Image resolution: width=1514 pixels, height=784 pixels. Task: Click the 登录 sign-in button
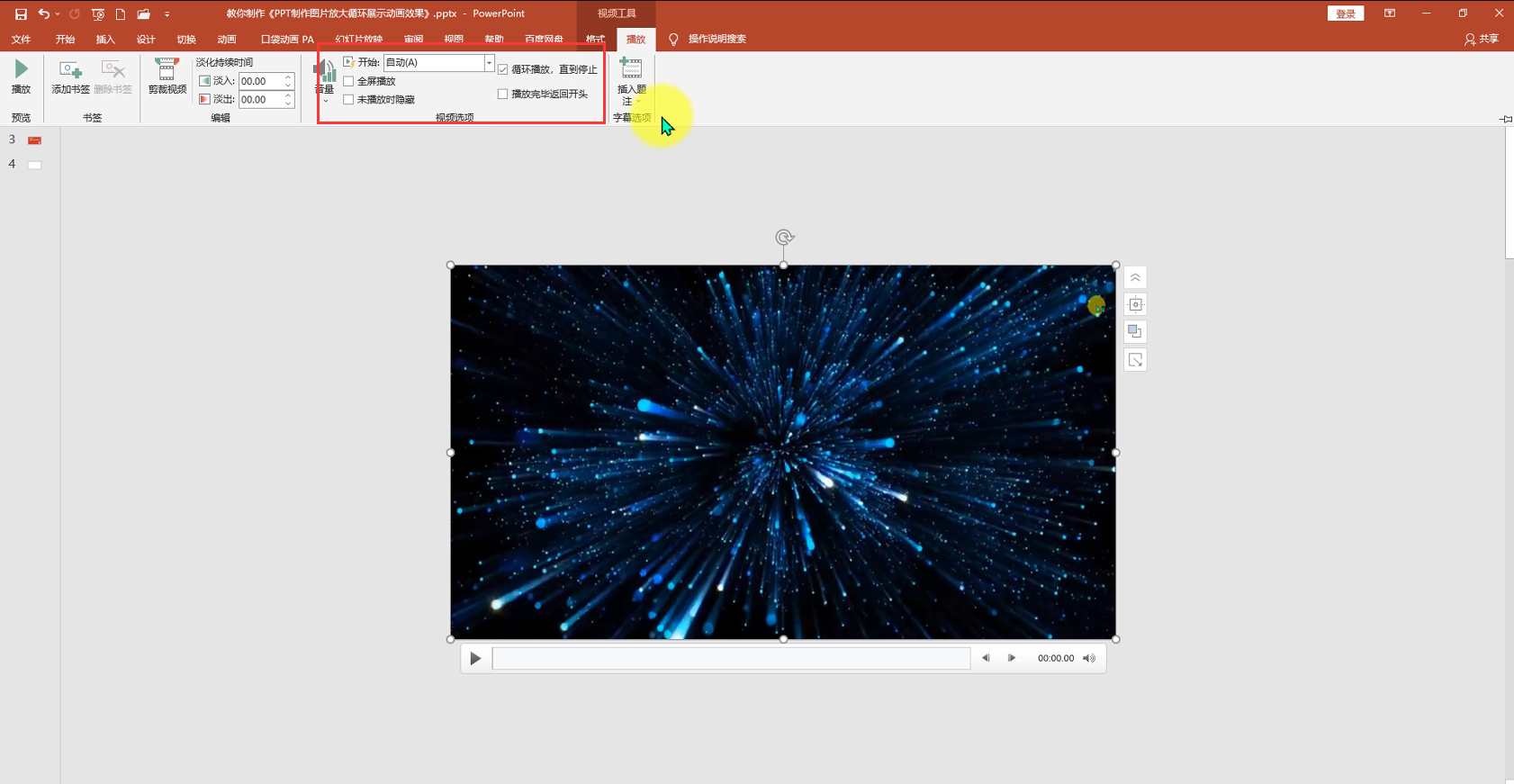point(1346,14)
